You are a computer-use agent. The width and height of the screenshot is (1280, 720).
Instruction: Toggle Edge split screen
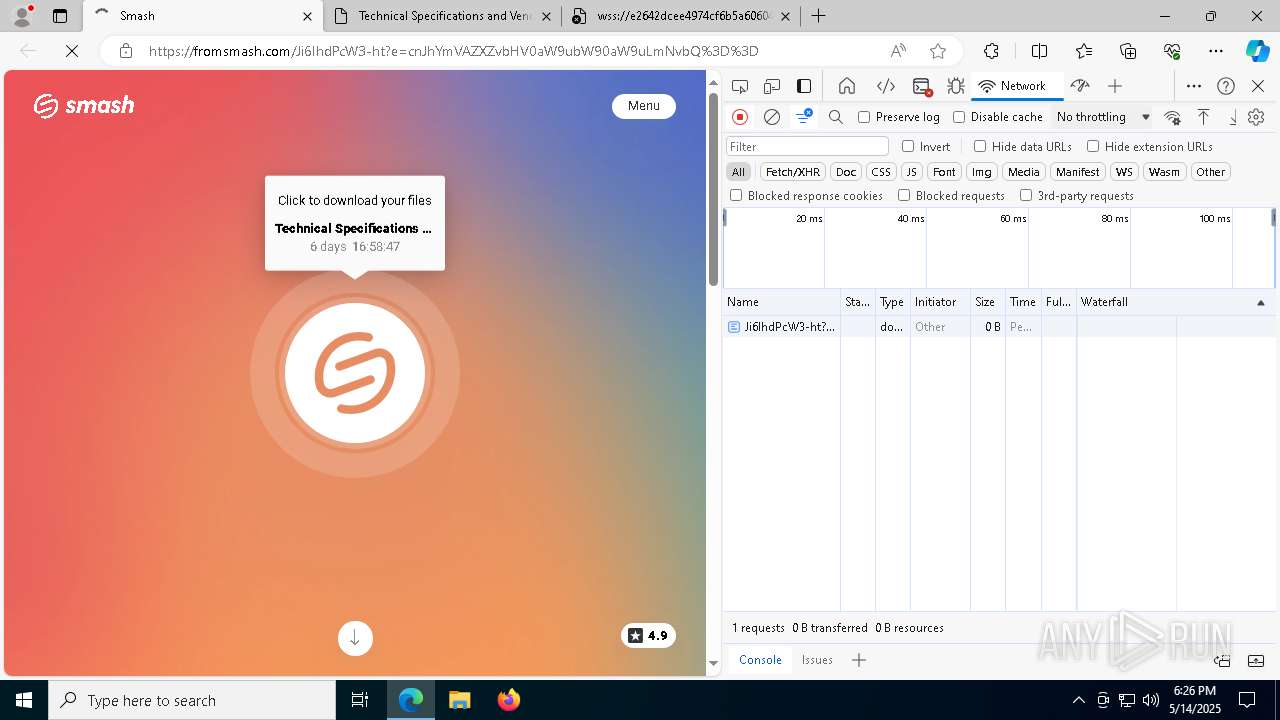tap(1039, 51)
